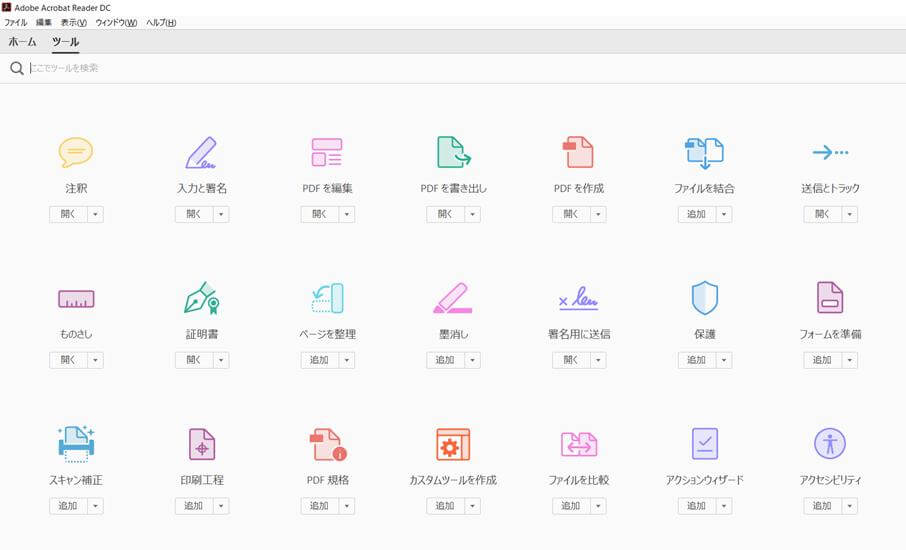Screen dimensions: 906x550
Task: Click 開く button under 署名用に送信
Action: 571,360
